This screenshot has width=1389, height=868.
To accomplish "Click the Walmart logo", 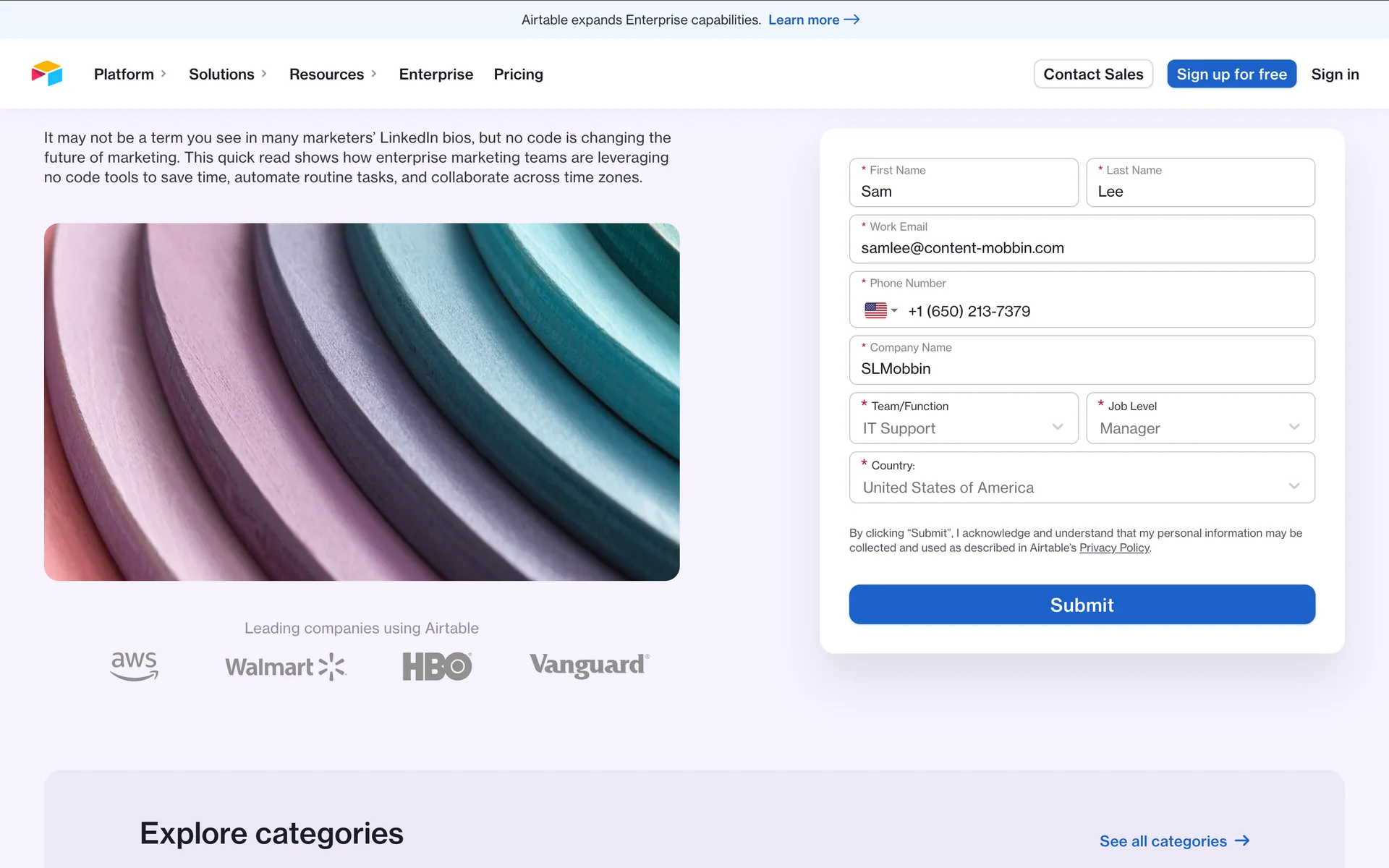I will pos(286,666).
